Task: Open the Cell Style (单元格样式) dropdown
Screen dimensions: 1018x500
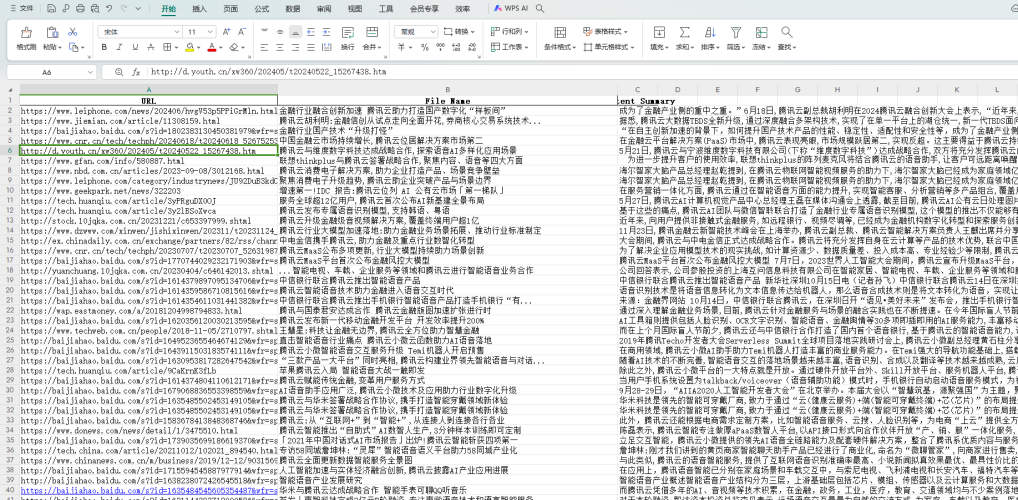Action: point(608,47)
